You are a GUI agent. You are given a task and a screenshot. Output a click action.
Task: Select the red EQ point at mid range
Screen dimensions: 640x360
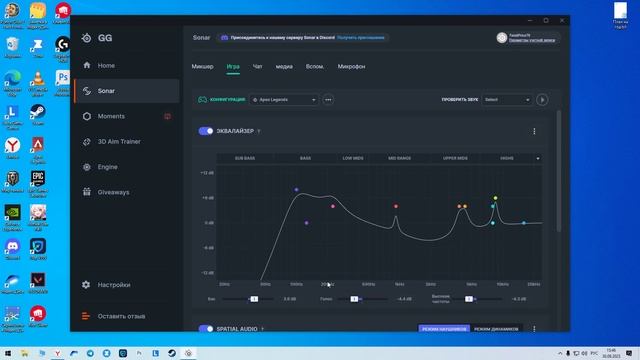point(396,207)
